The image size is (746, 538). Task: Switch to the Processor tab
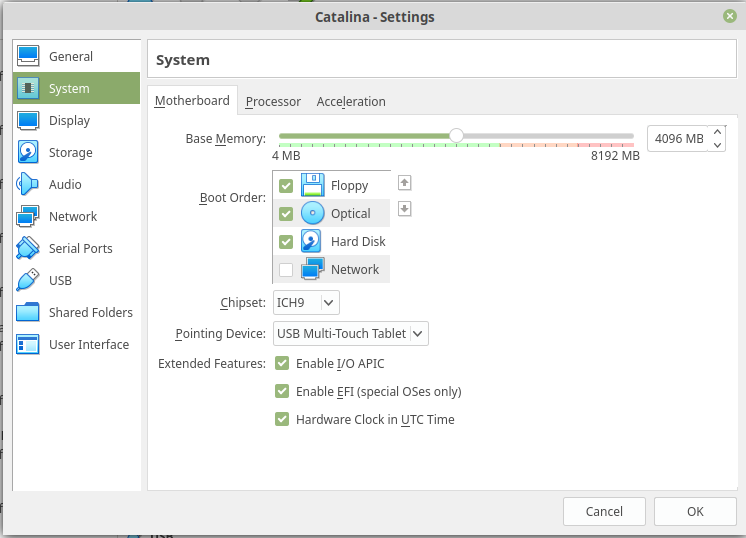pos(273,101)
